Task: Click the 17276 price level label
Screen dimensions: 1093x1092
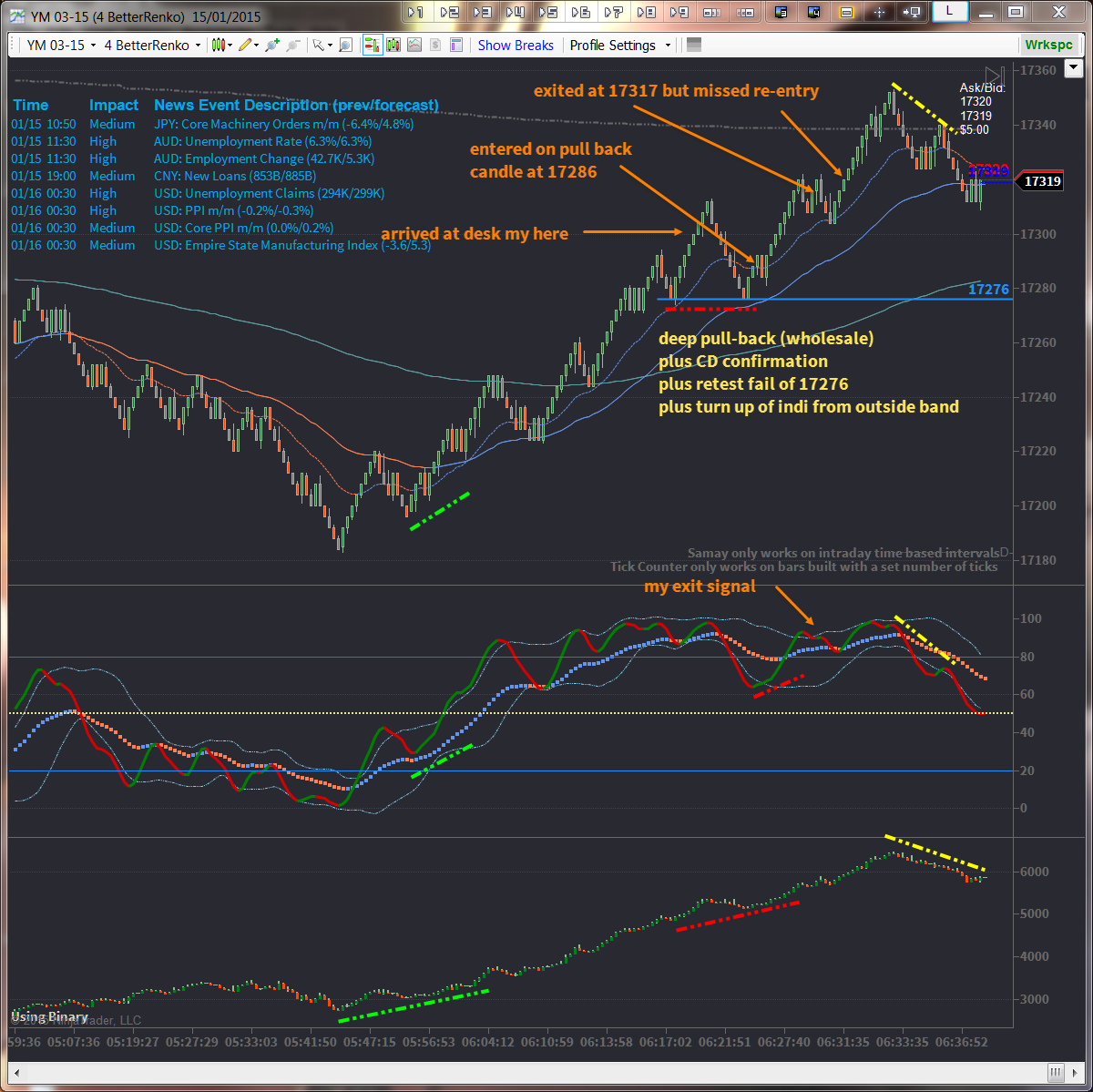Action: pos(988,290)
